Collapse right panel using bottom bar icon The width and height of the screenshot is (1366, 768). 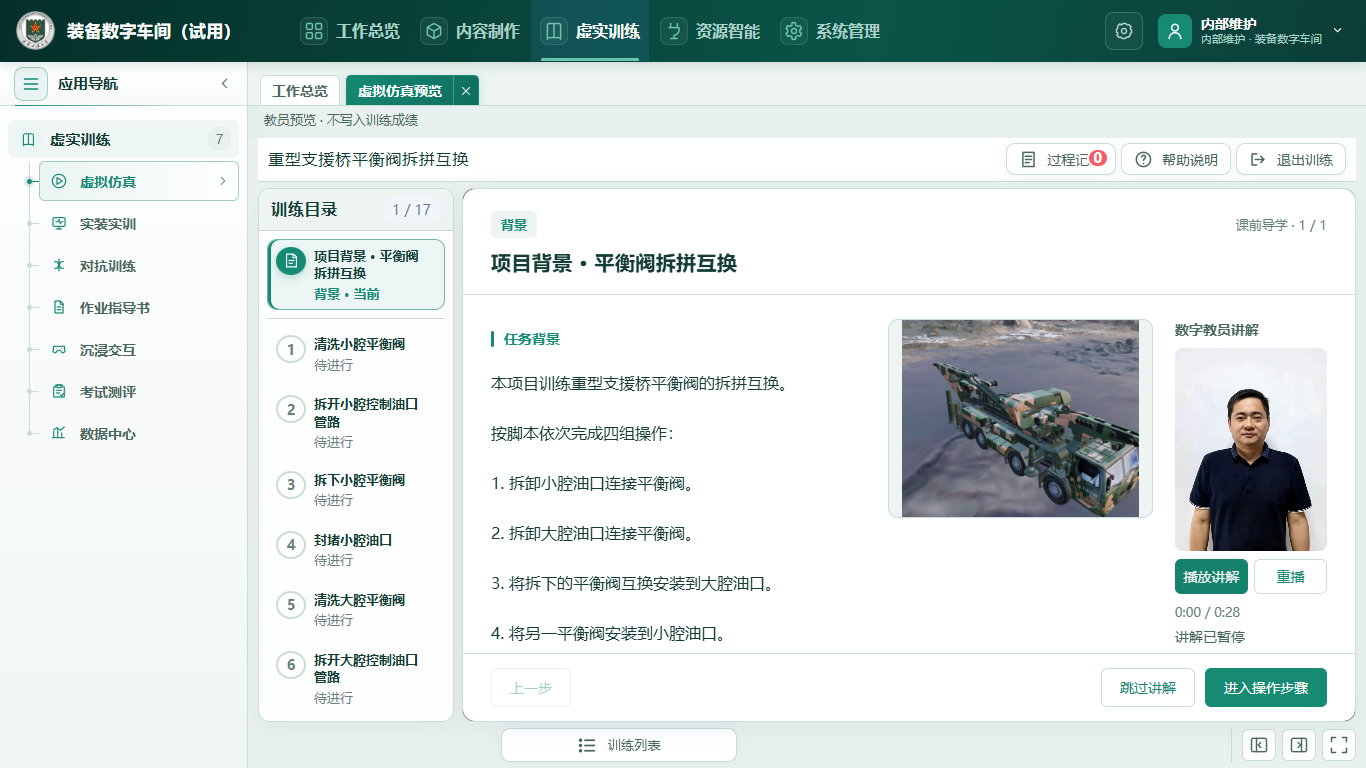[1298, 745]
